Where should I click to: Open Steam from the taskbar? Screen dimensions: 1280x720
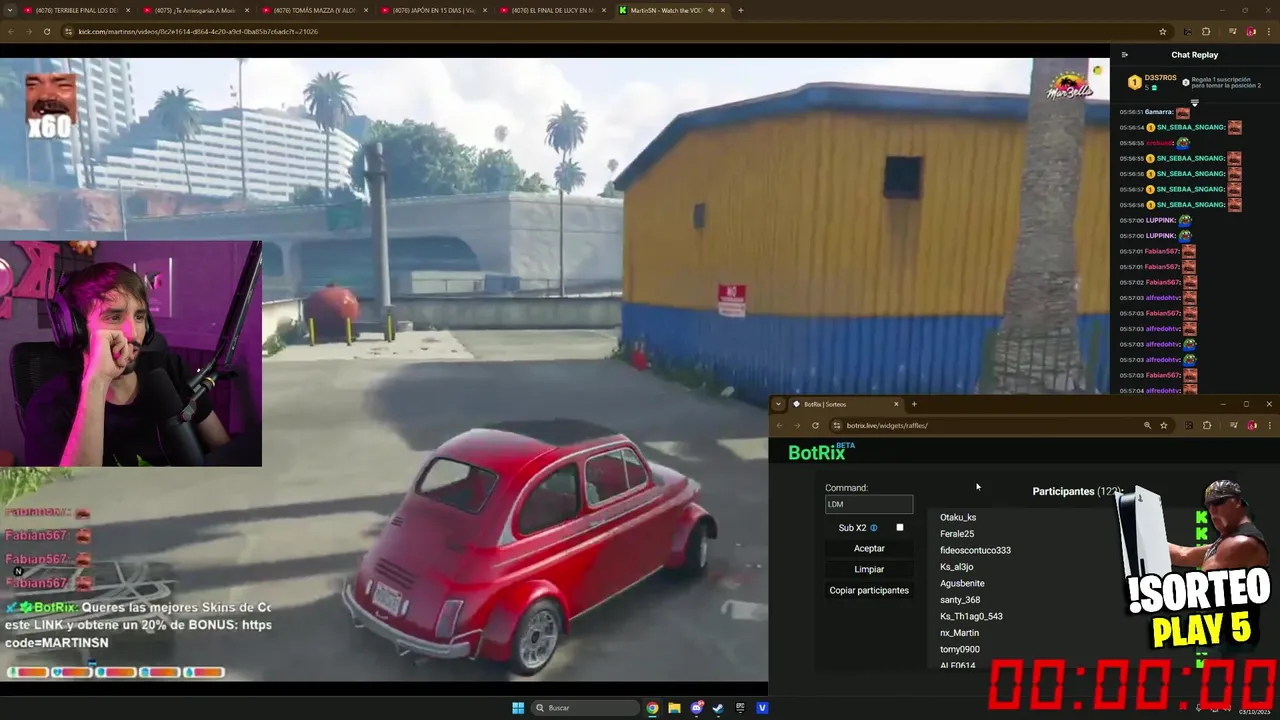coord(718,708)
